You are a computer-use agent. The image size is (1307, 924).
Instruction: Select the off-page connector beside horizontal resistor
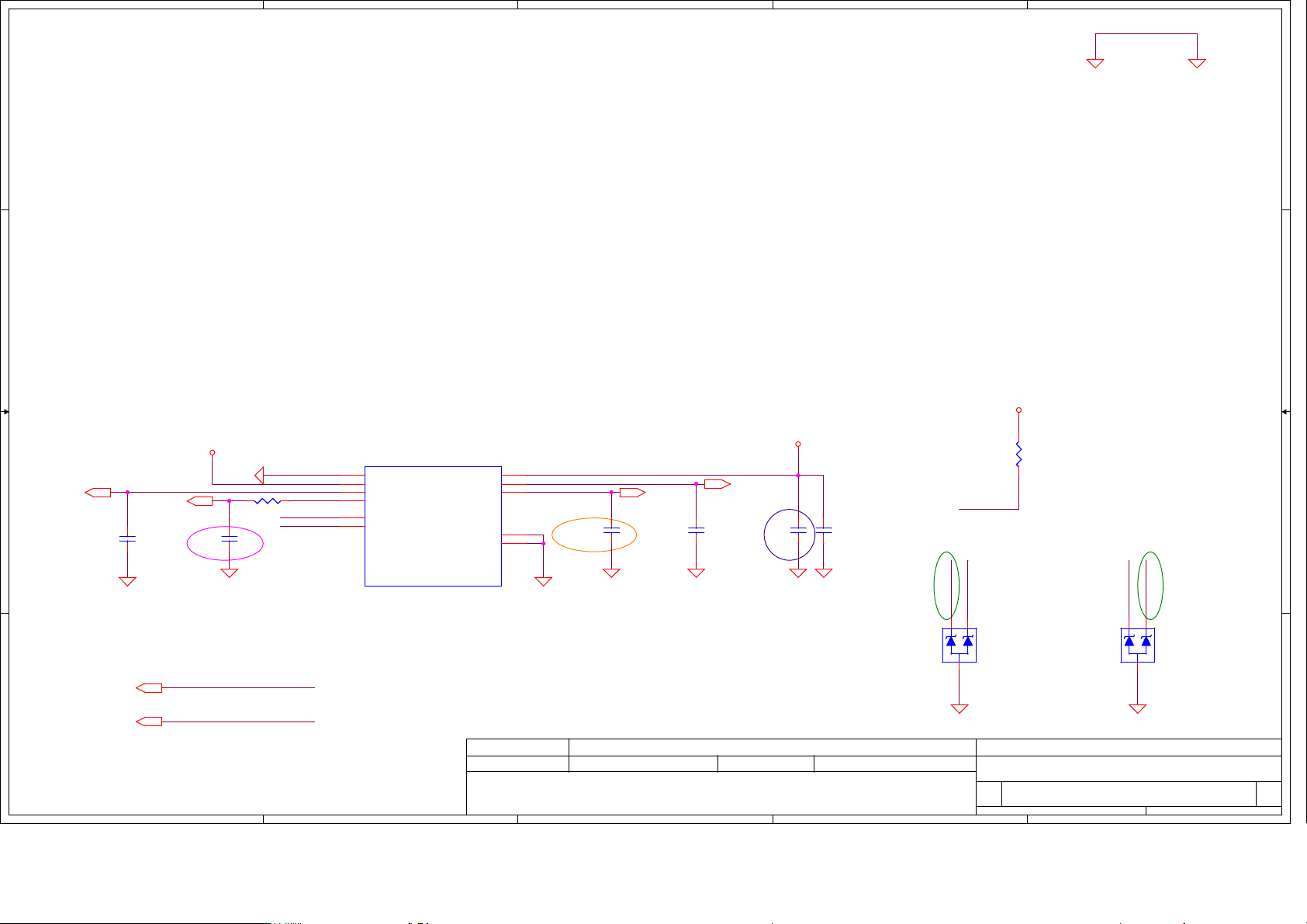(x=200, y=501)
